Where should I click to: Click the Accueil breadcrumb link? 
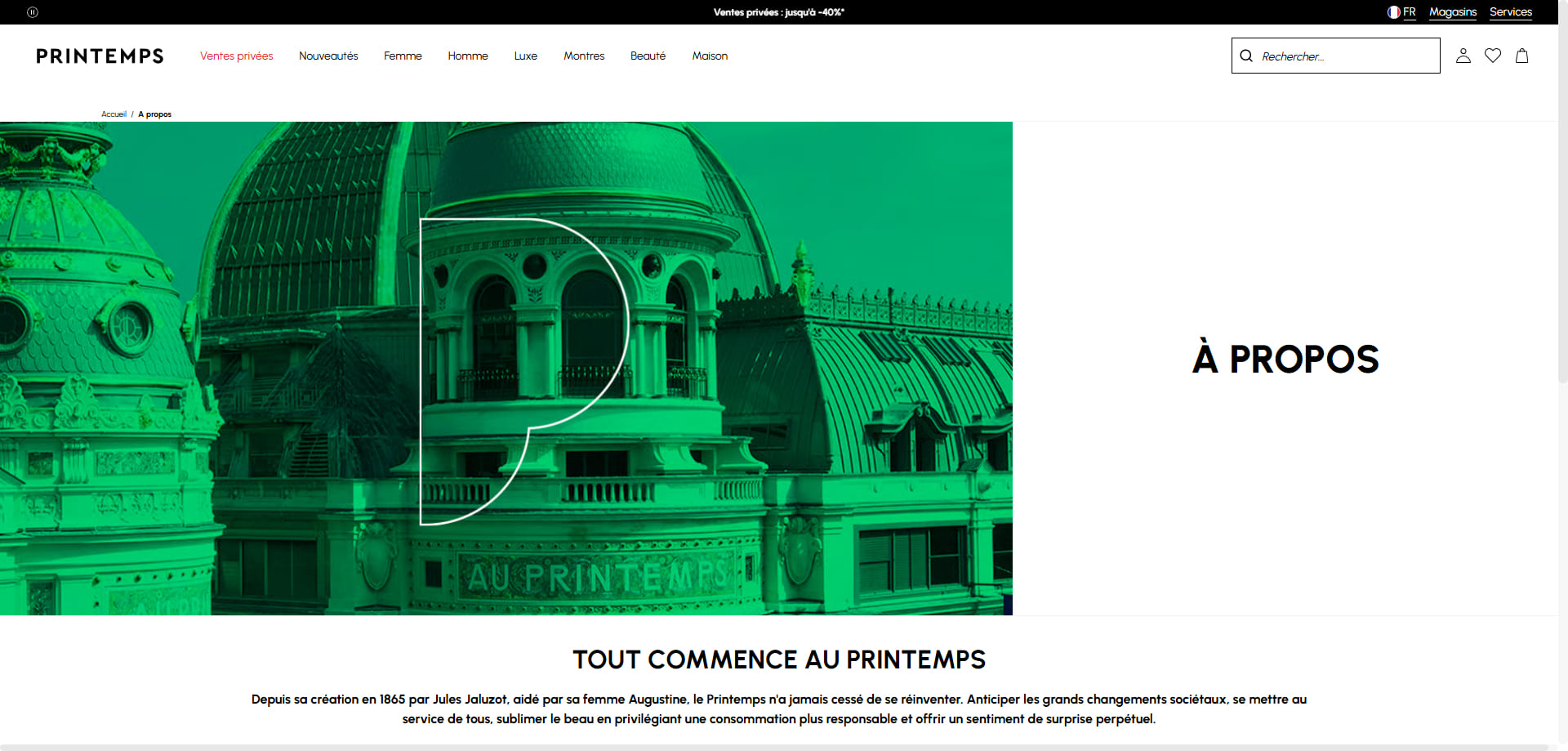[x=114, y=114]
